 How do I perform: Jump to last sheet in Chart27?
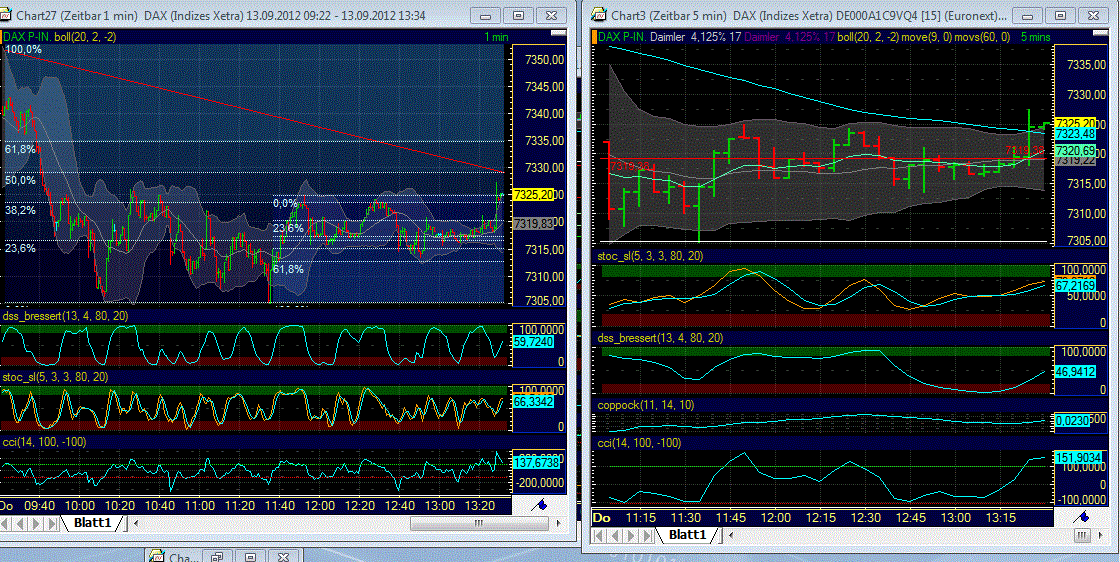[x=53, y=523]
